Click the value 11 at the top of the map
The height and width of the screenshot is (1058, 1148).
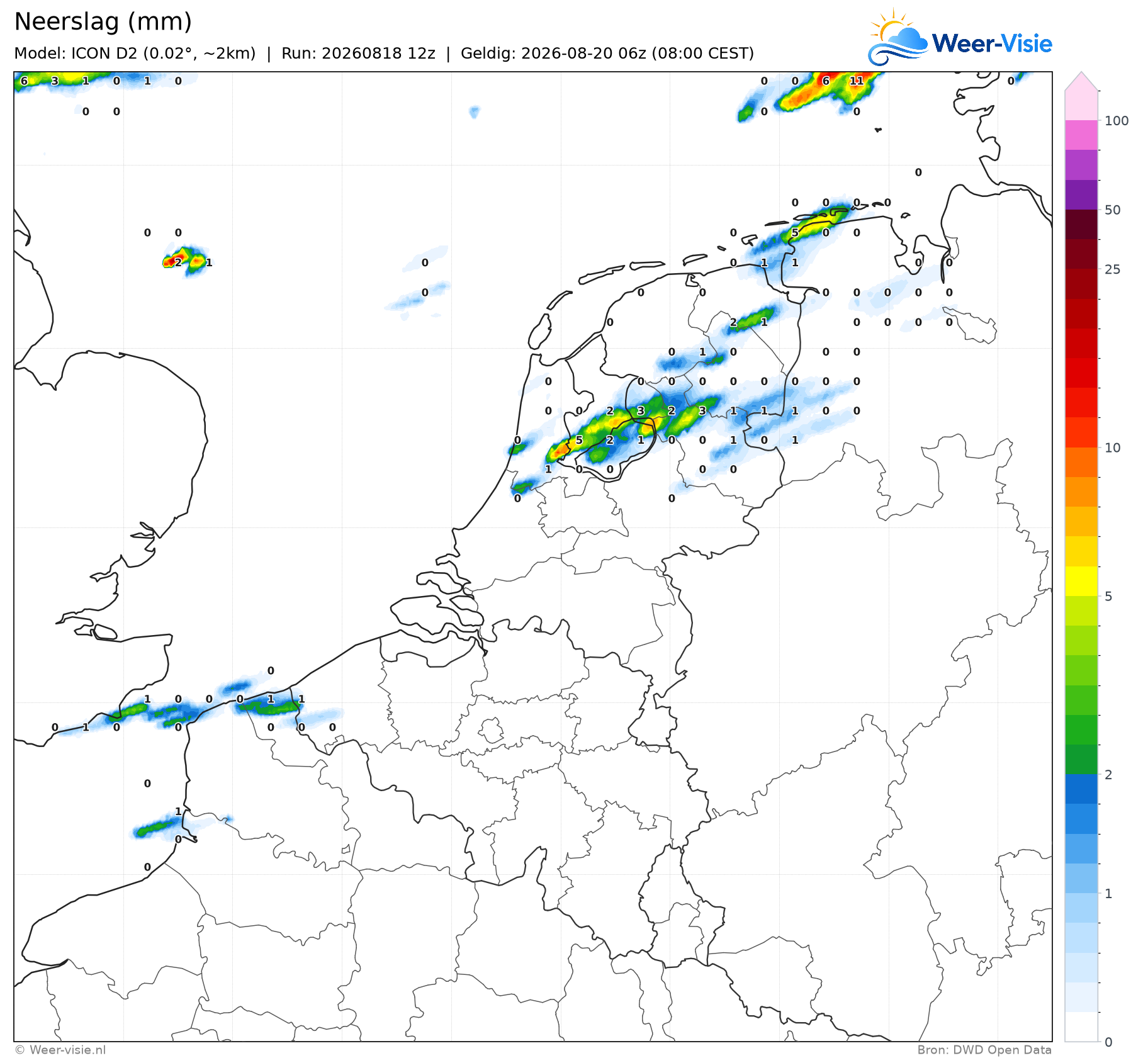pyautogui.click(x=856, y=81)
